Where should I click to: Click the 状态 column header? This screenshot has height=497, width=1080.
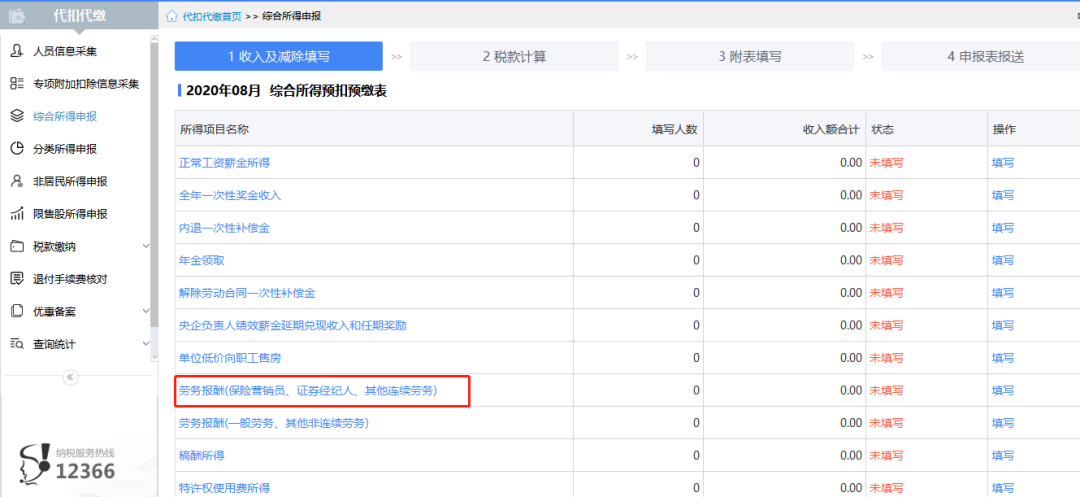pyautogui.click(x=926, y=129)
